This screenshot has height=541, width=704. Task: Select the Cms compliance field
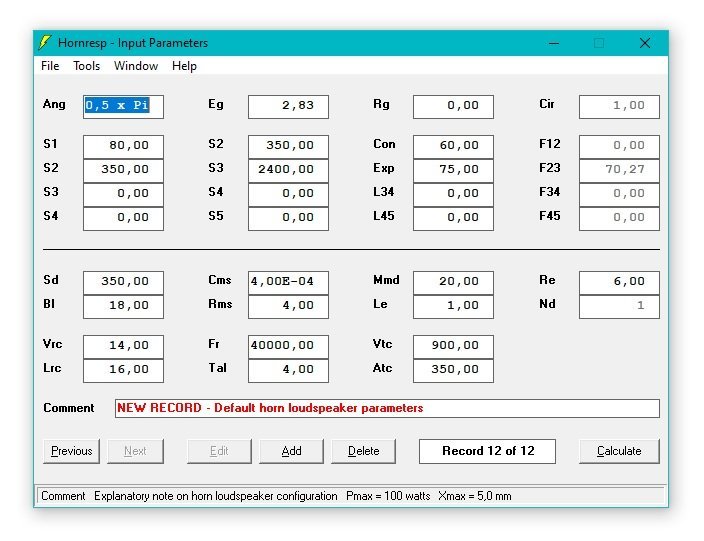tap(288, 282)
